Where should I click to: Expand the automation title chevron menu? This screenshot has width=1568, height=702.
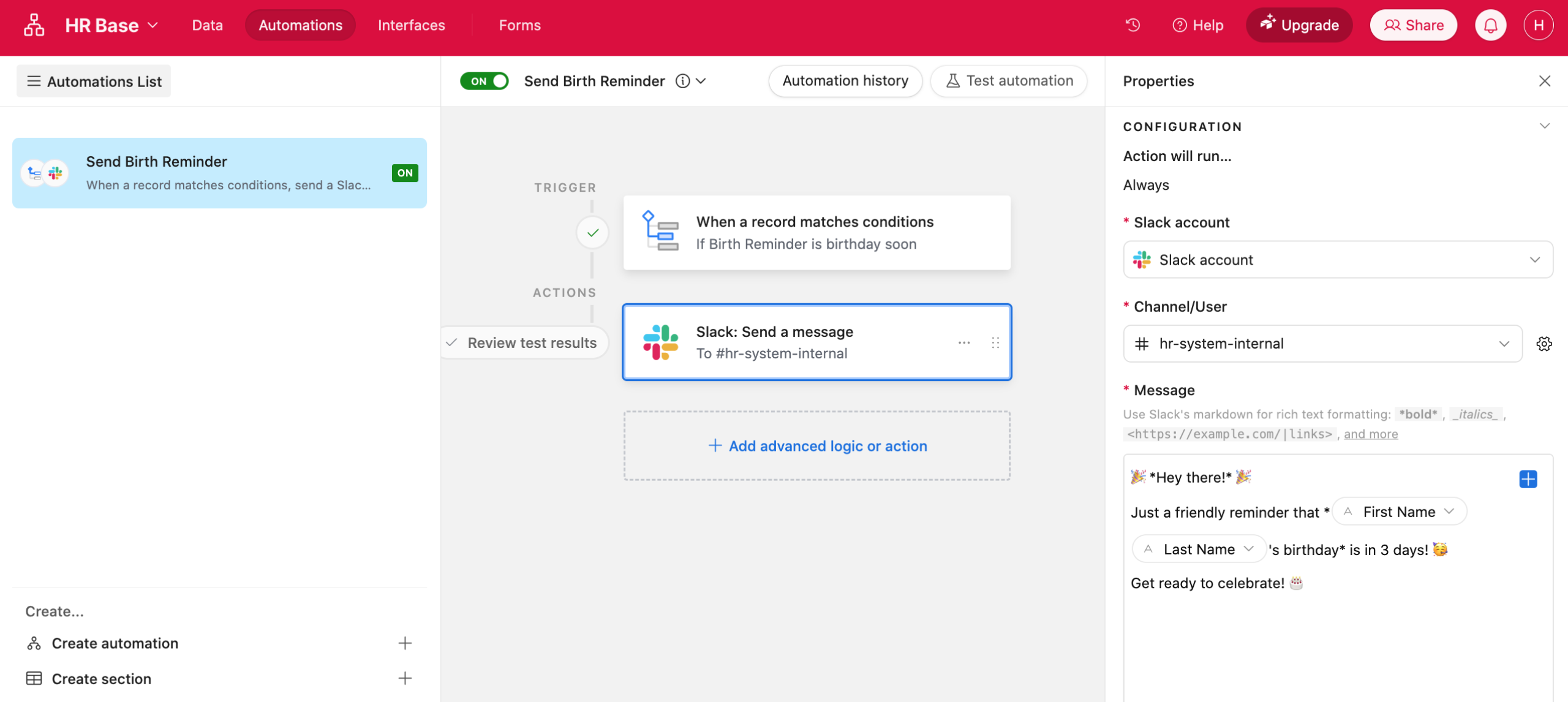pos(702,81)
